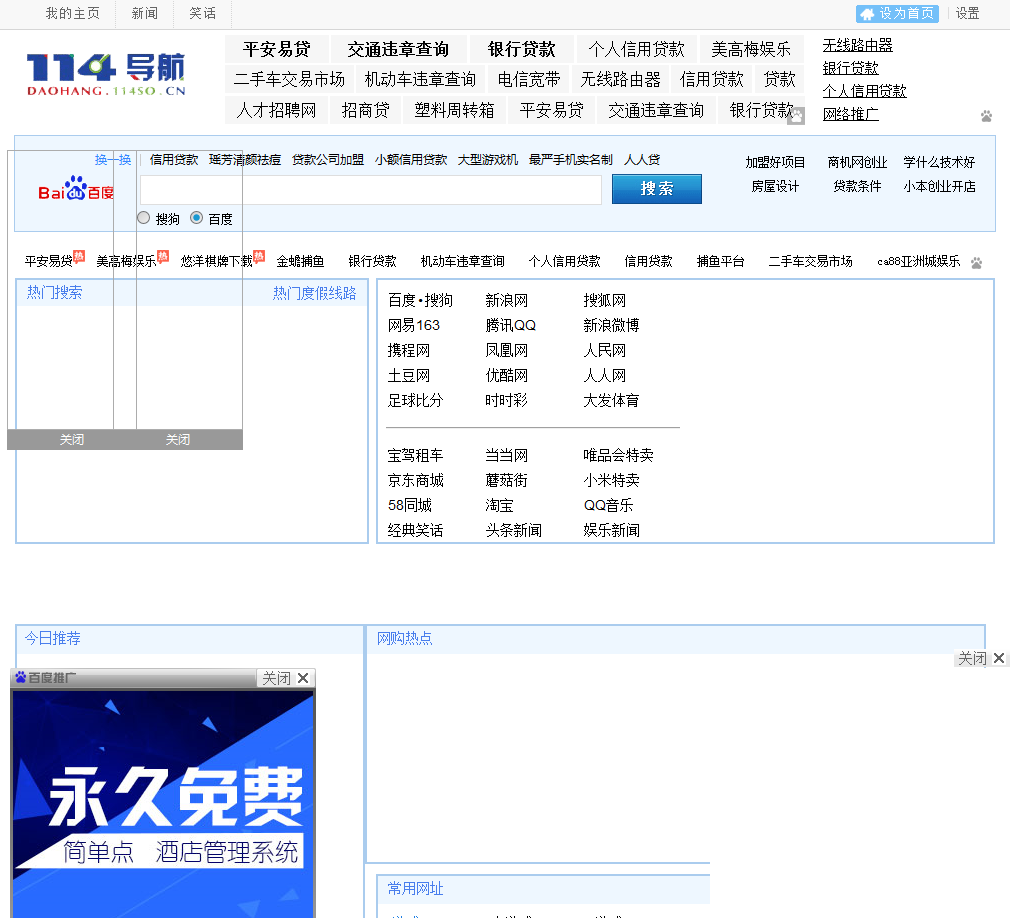
Task: Click the left 关闭 bar in gray overlay
Action: pyautogui.click(x=71, y=439)
